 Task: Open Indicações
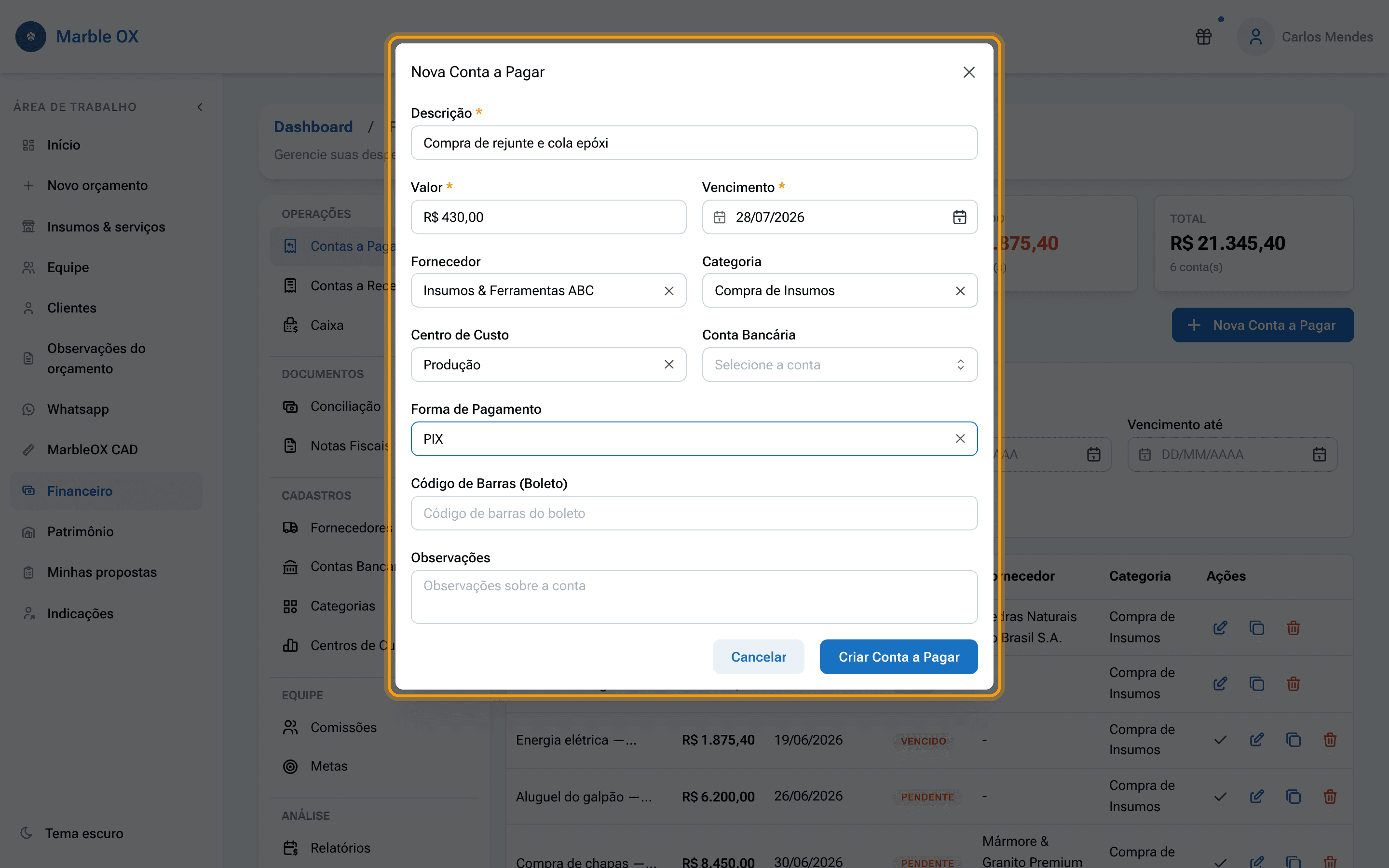coord(106,614)
